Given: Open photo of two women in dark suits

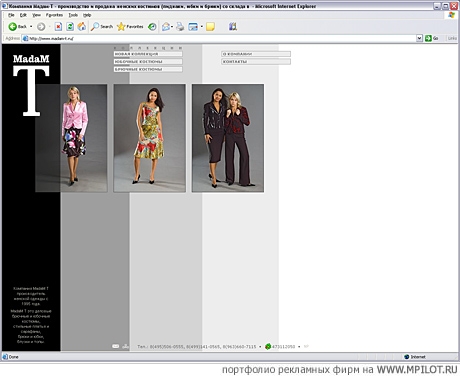Looking at the screenshot, I should (x=228, y=138).
